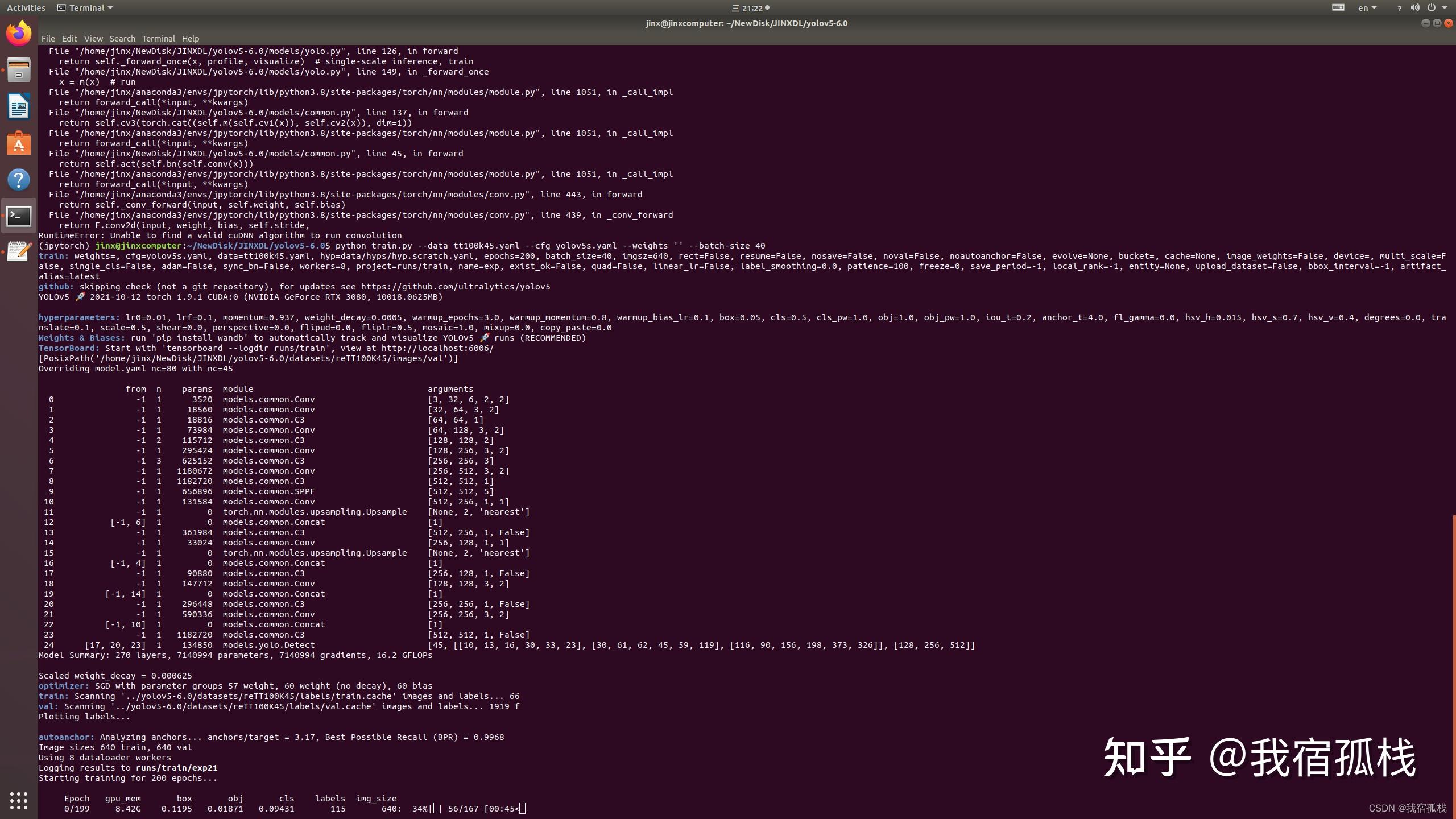Show Applications grid button

(x=19, y=800)
